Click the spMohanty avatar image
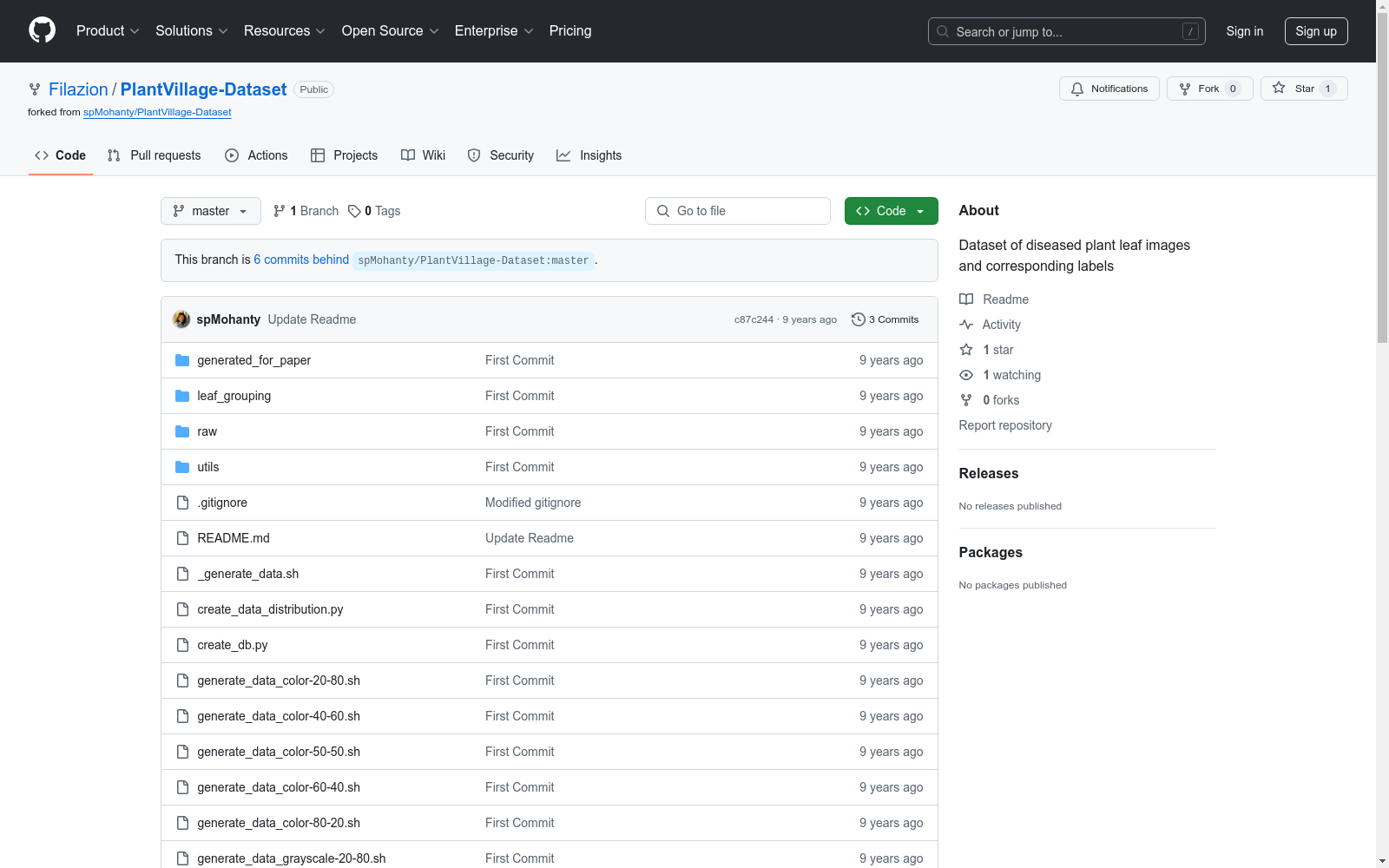The width and height of the screenshot is (1389, 868). [181, 319]
